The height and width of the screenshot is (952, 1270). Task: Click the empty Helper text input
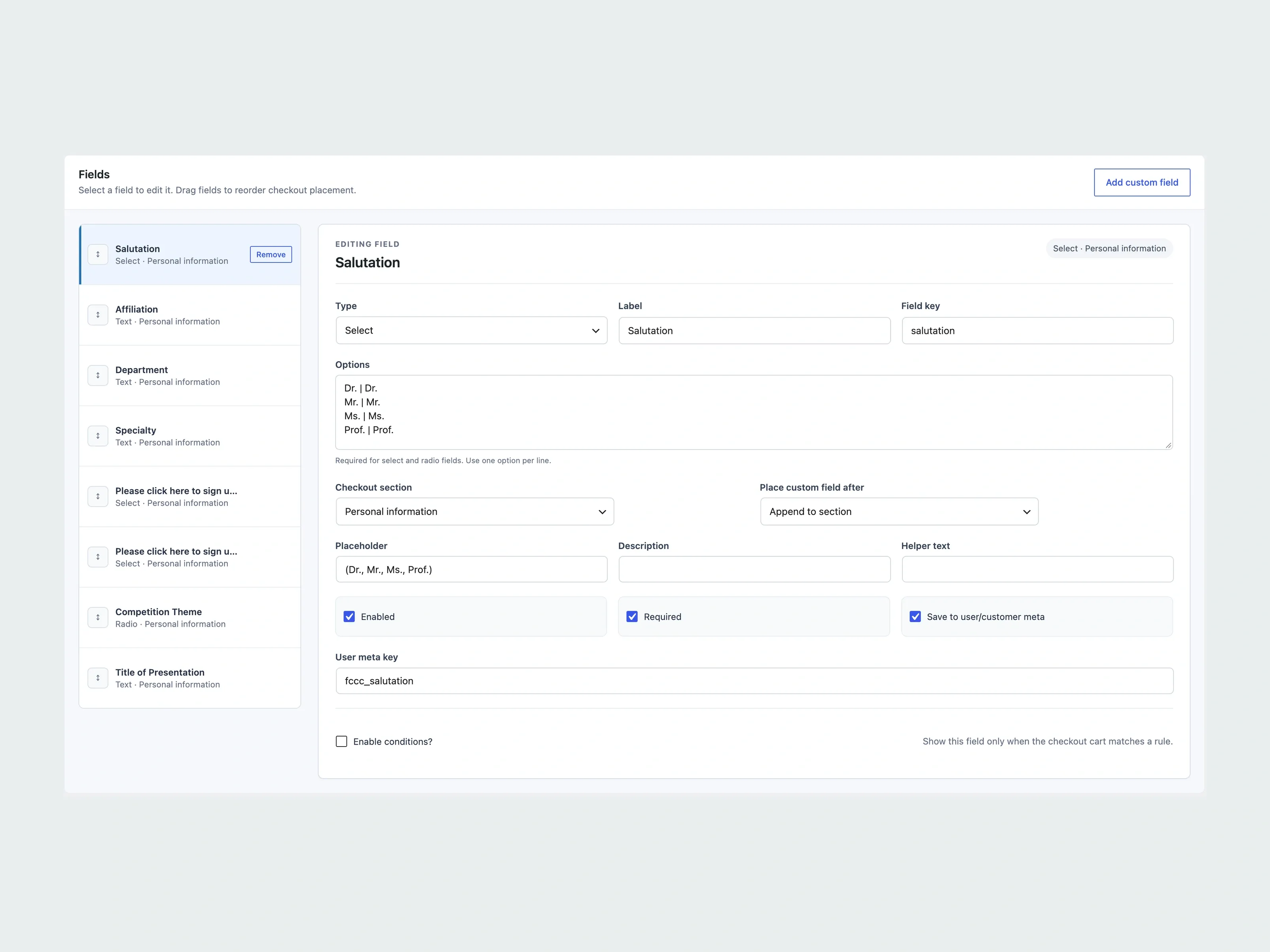pyautogui.click(x=1037, y=569)
